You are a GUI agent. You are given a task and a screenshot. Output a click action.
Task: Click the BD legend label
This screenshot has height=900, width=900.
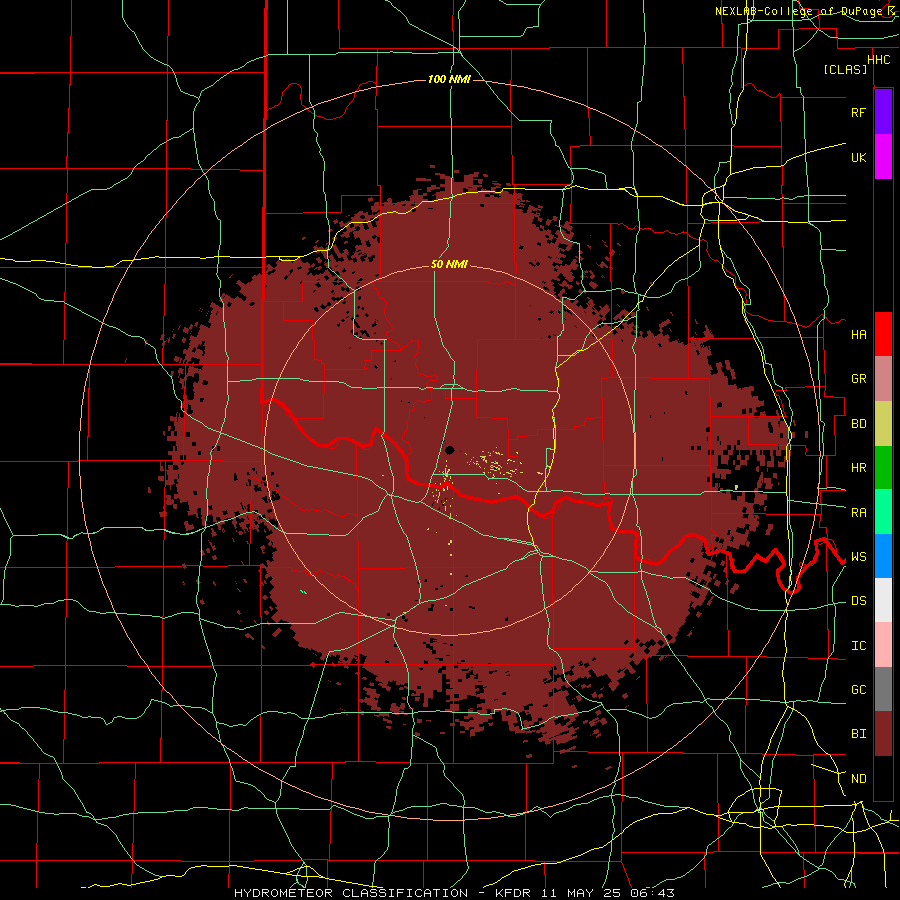(858, 424)
